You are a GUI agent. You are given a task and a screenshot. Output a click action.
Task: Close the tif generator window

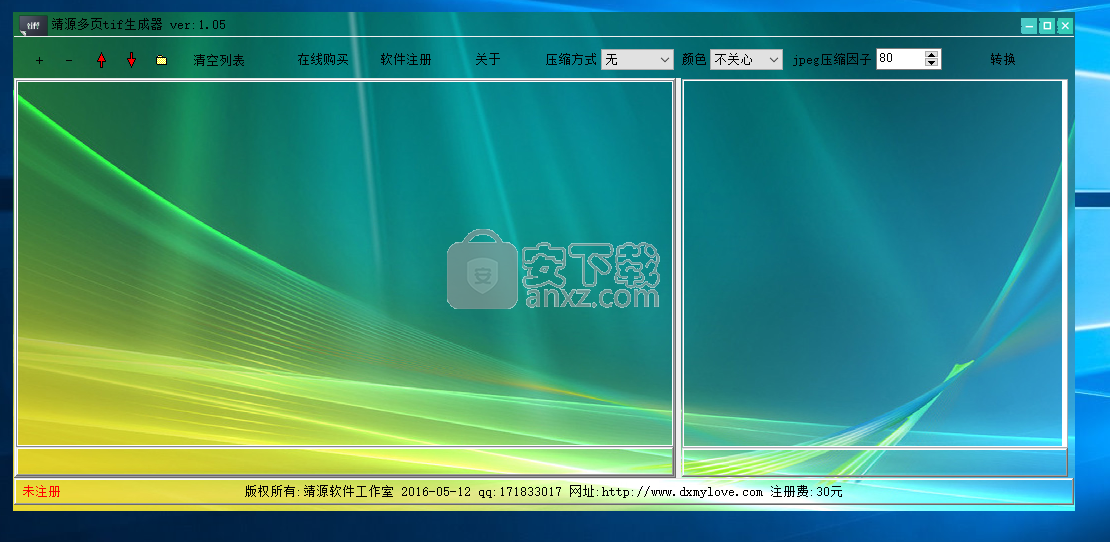pos(1065,26)
